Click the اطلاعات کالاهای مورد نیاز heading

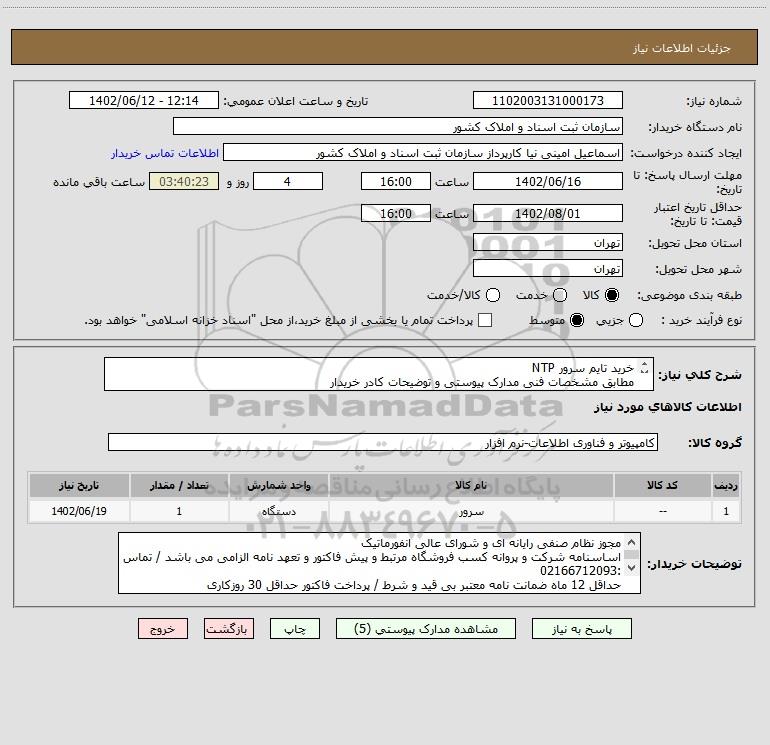[x=667, y=407]
